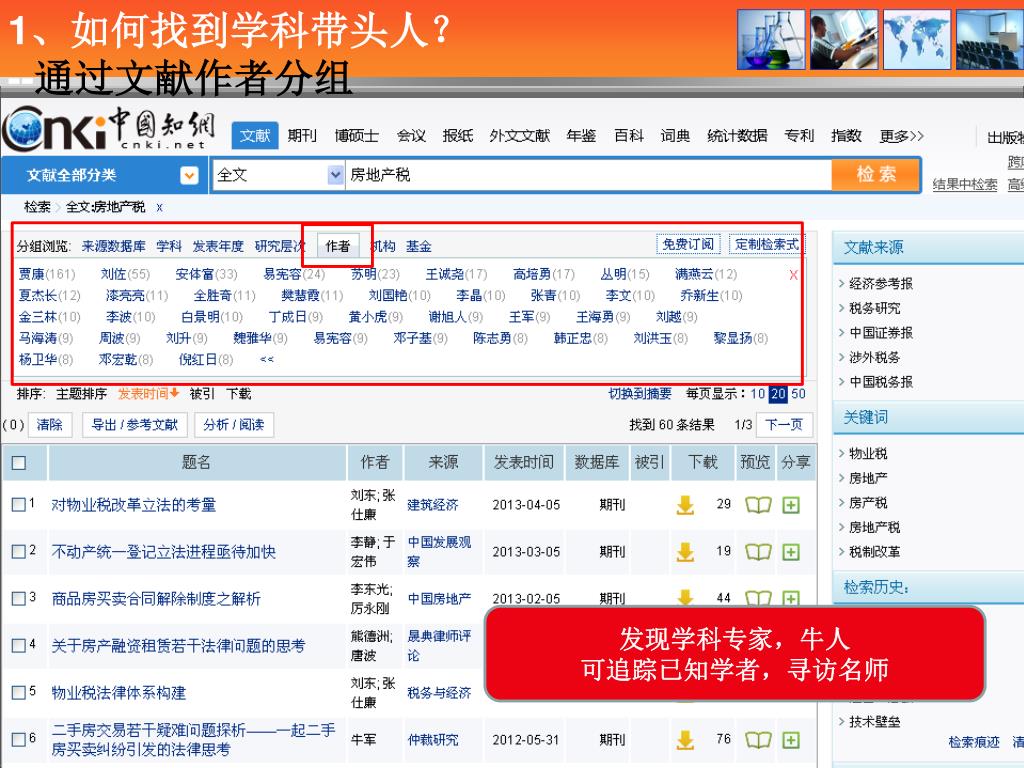Show 50 results per page
Viewport: 1024px width, 768px height.
pos(798,394)
